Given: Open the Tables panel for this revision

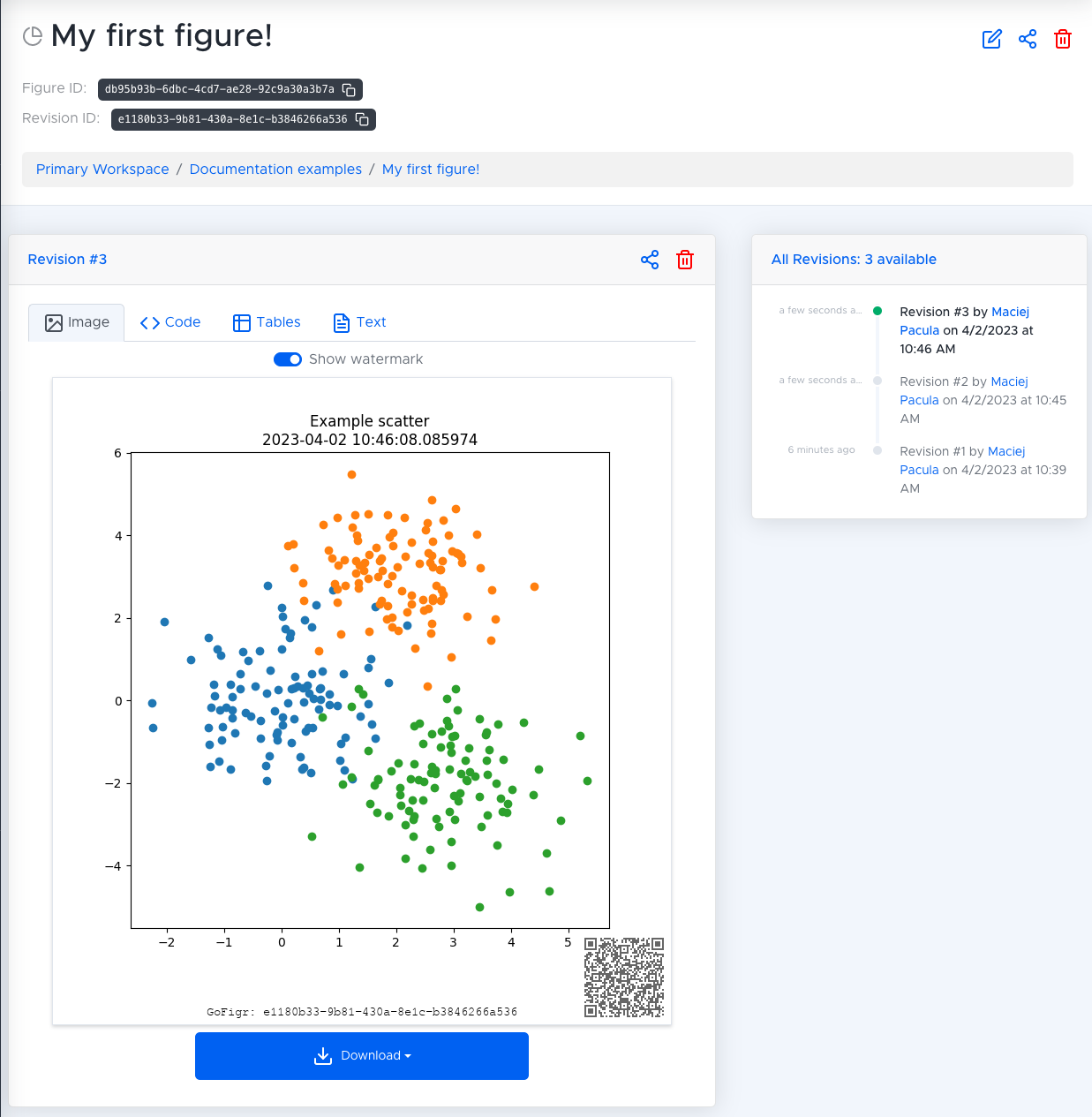Looking at the screenshot, I should [266, 322].
